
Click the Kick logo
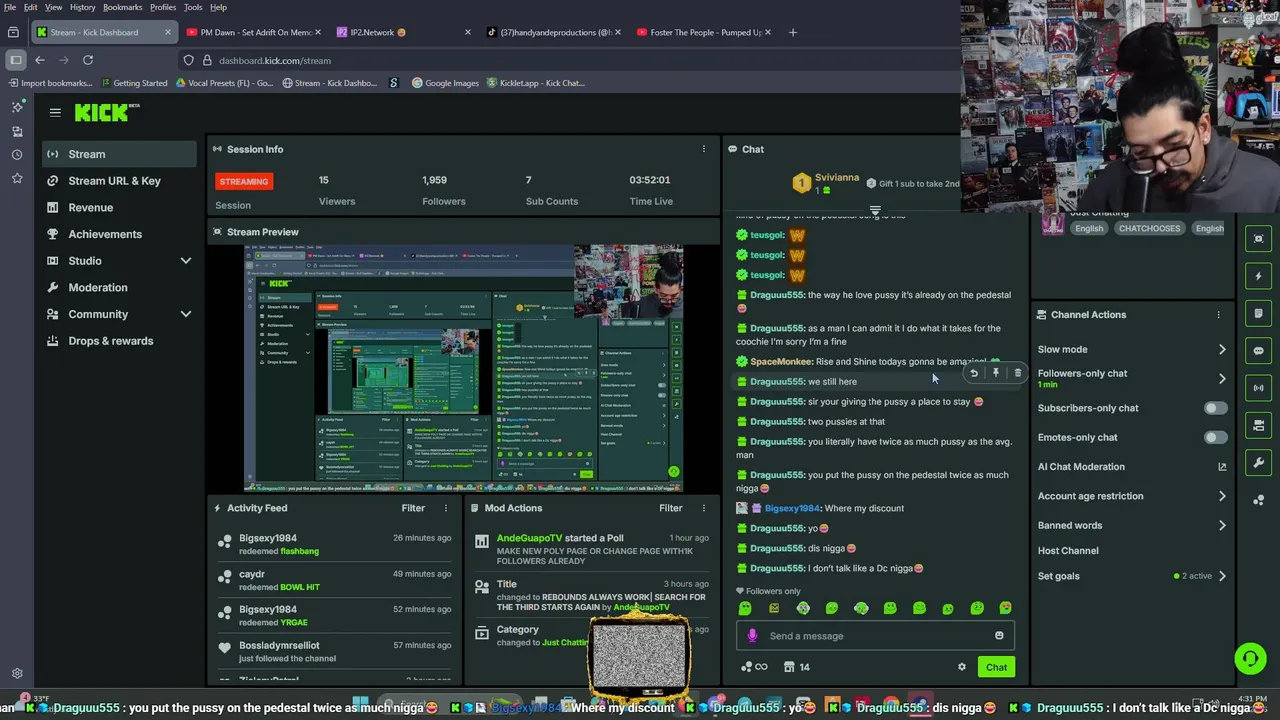click(x=106, y=113)
